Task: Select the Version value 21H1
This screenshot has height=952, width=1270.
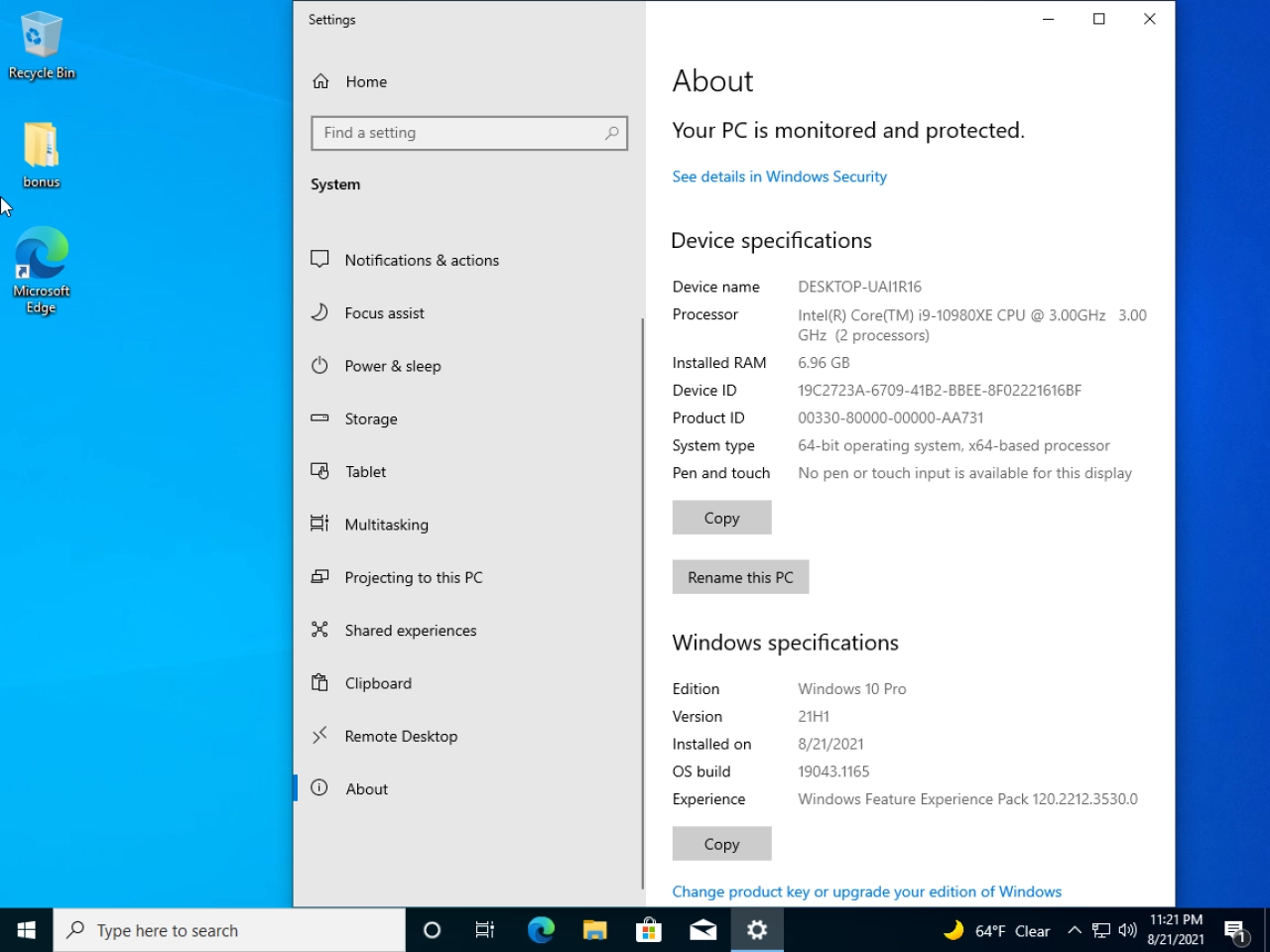Action: (814, 717)
